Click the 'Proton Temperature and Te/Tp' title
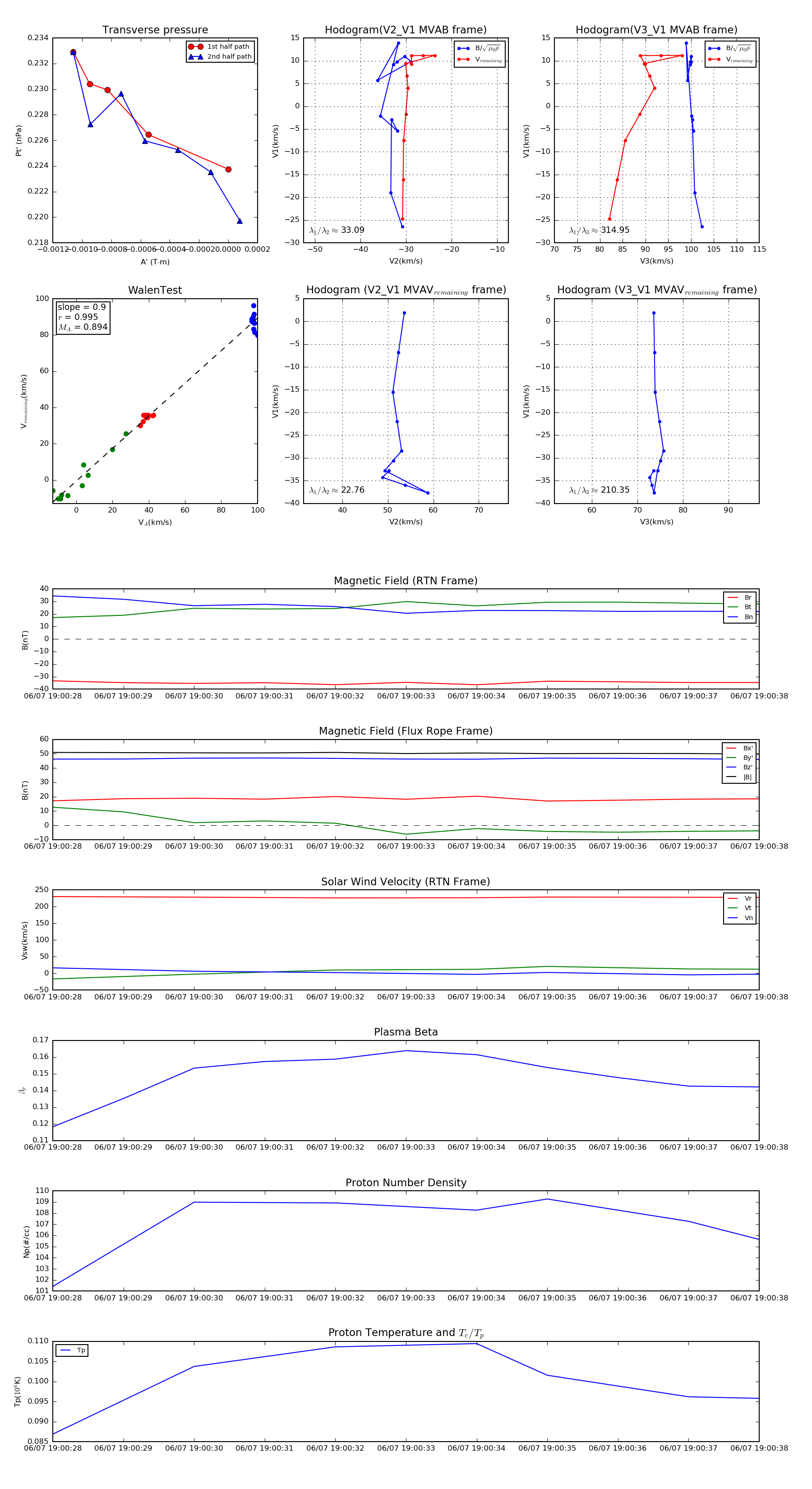Screen dimensions: 812x1489 pos(405,1333)
